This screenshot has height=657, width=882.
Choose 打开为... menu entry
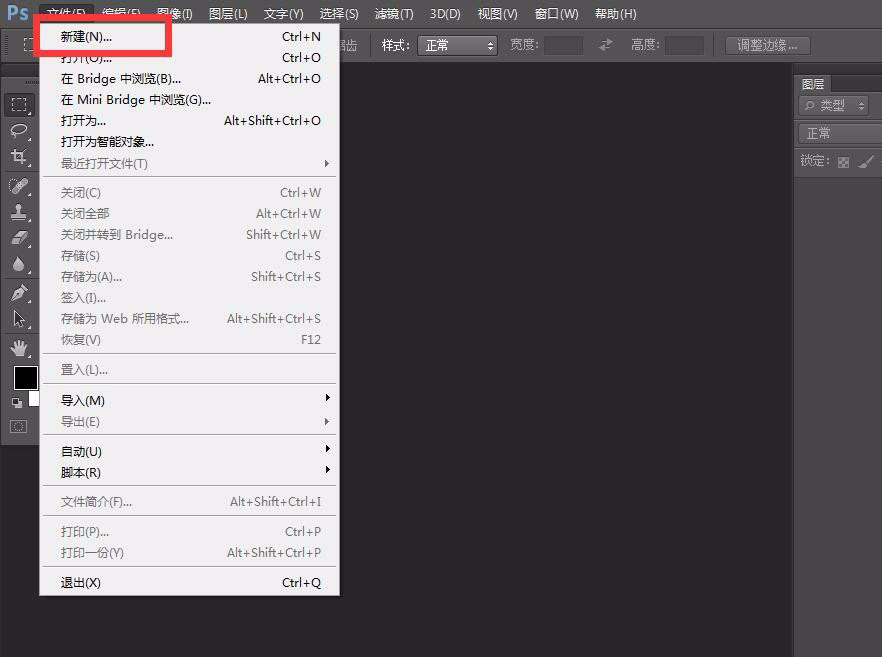click(189, 121)
